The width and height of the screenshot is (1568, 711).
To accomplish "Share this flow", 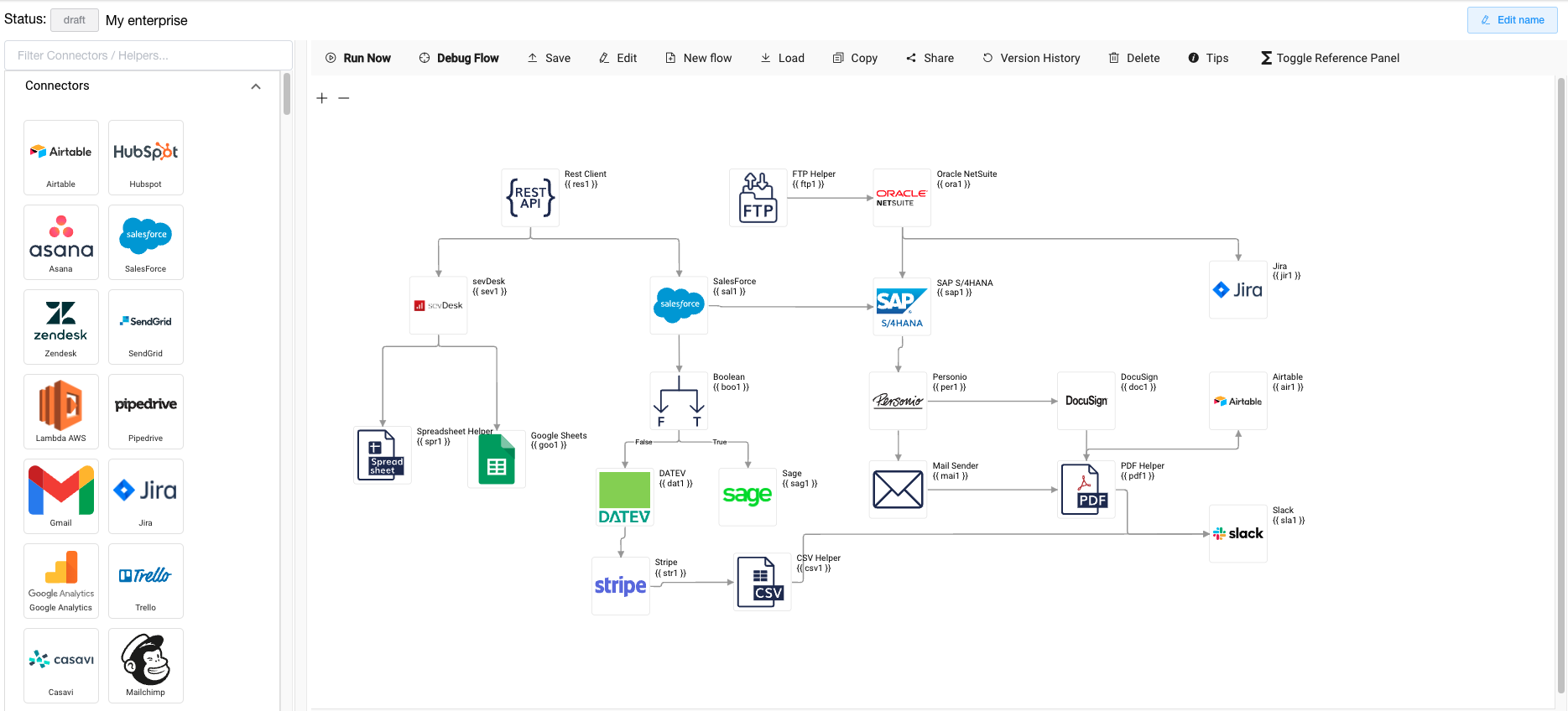I will point(930,58).
